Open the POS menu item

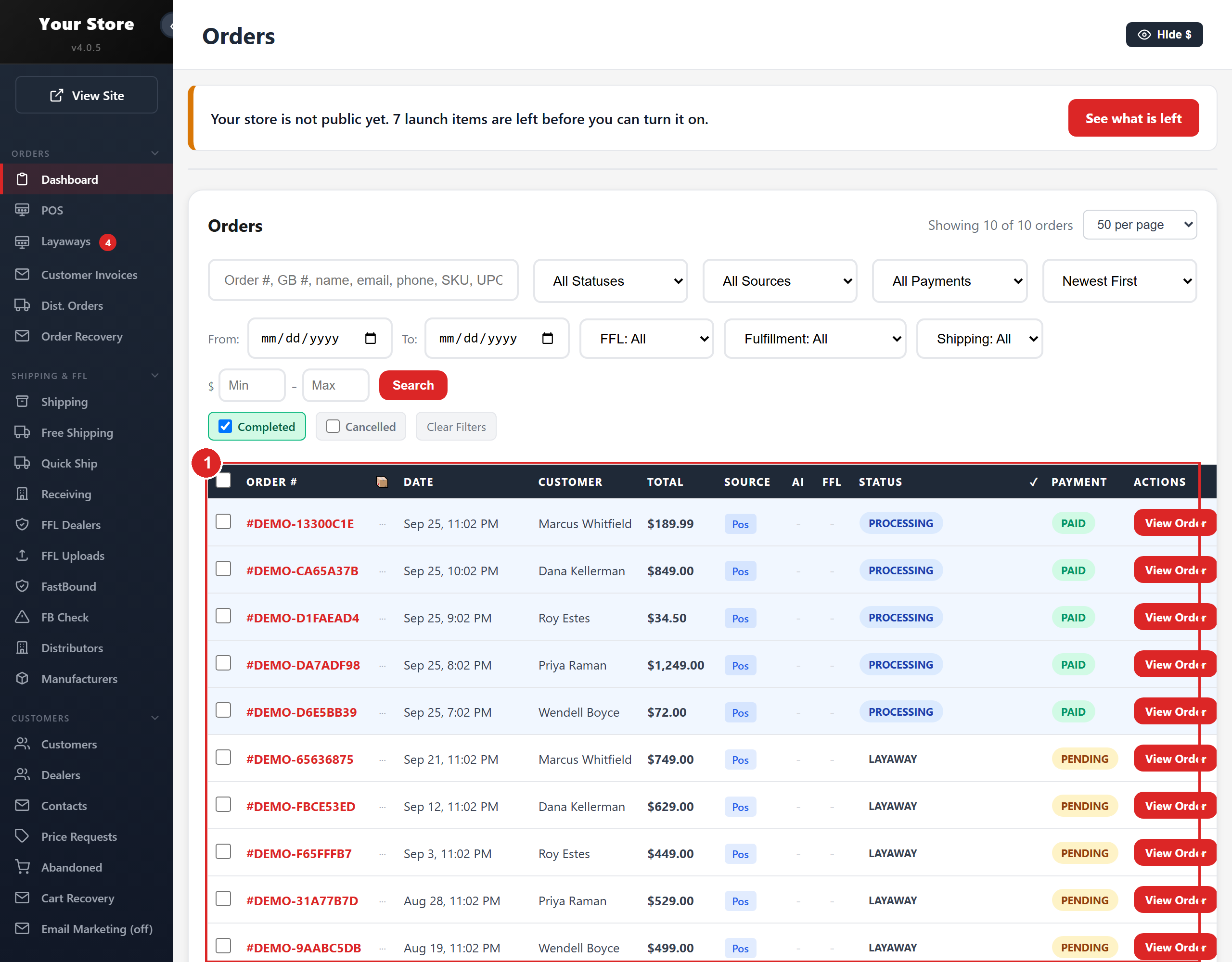coord(87,210)
